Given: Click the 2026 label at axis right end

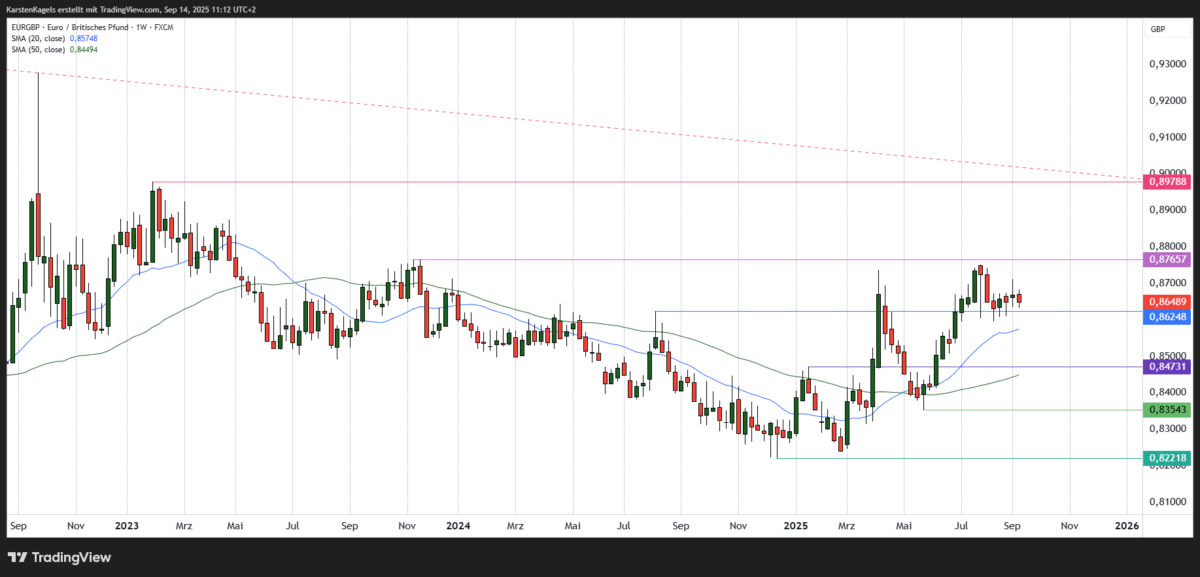Looking at the screenshot, I should pyautogui.click(x=1127, y=525).
